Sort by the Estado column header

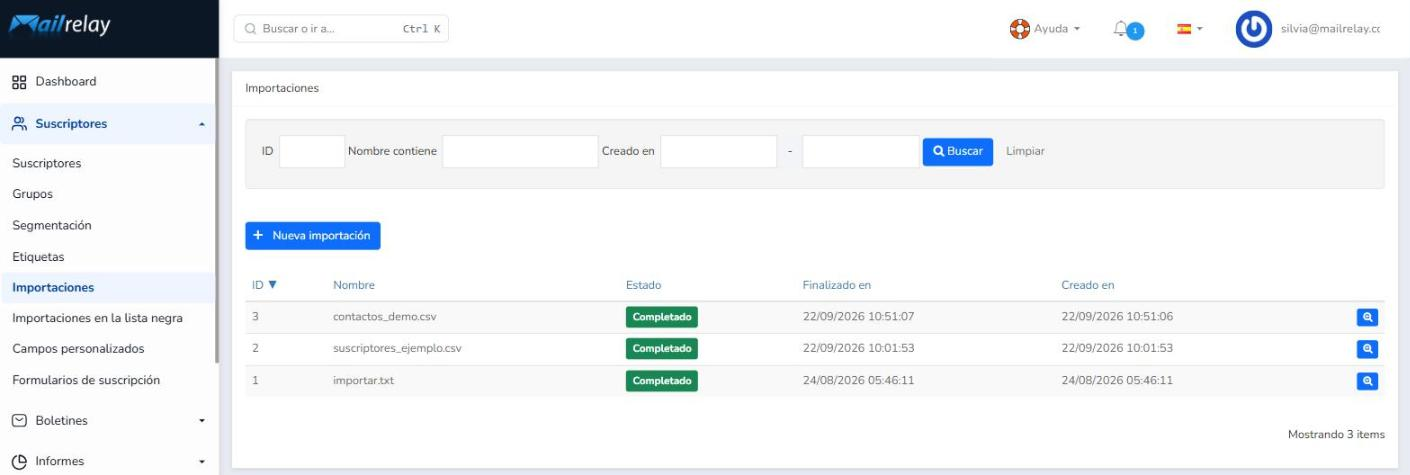point(643,285)
